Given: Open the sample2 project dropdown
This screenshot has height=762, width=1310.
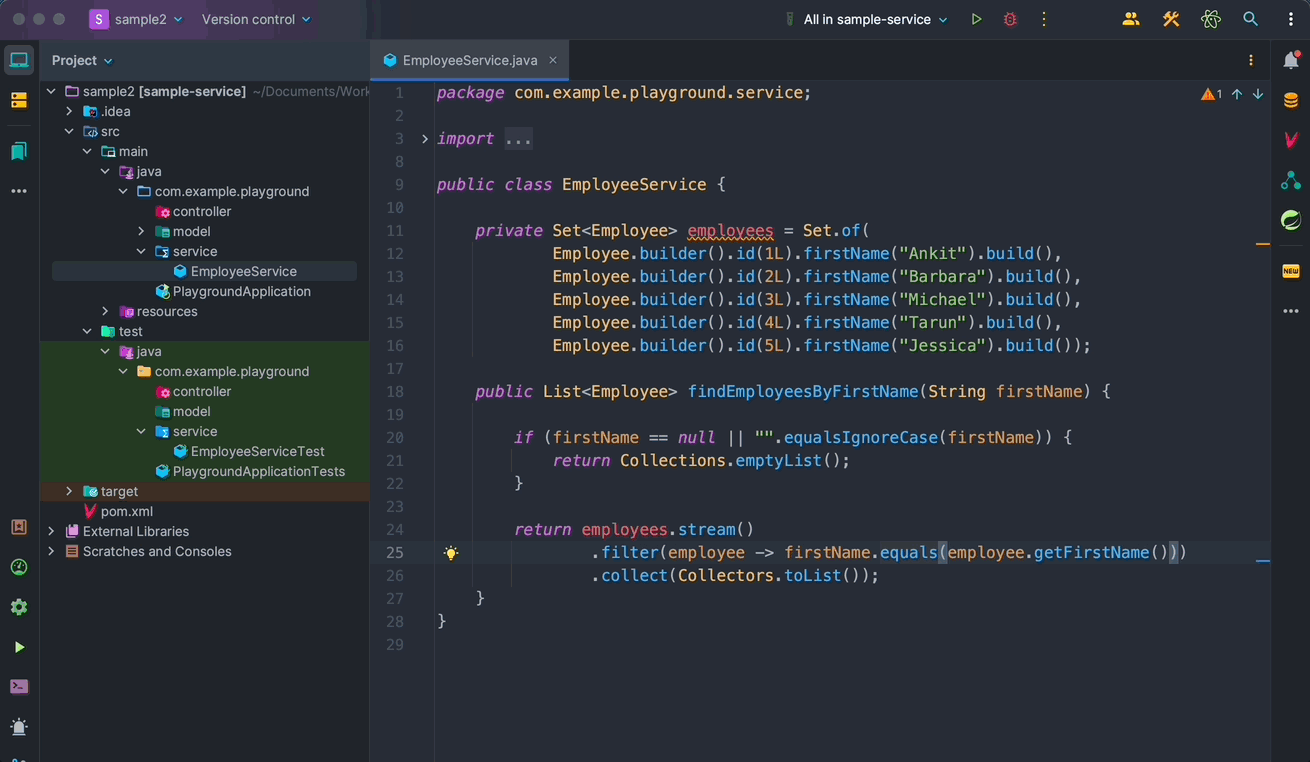Looking at the screenshot, I should click(136, 19).
